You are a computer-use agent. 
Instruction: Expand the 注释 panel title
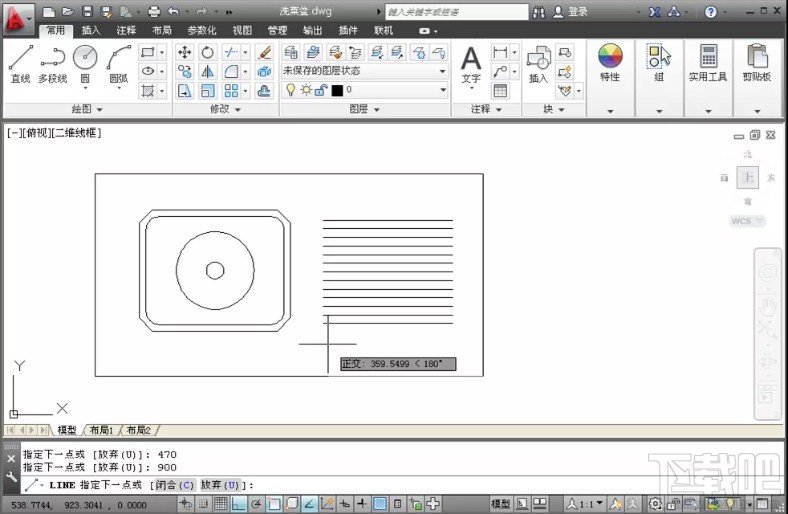pos(486,109)
